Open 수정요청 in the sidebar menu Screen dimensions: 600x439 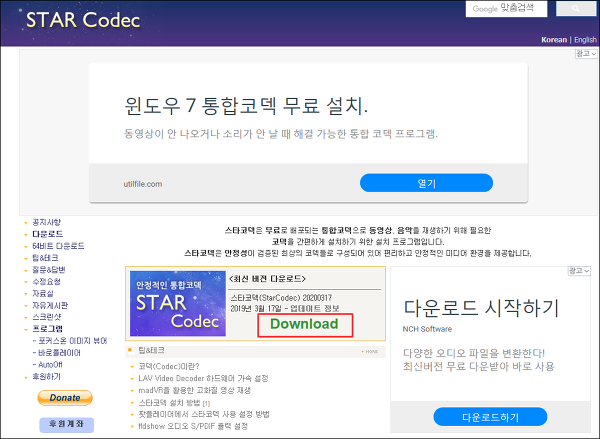pos(46,282)
